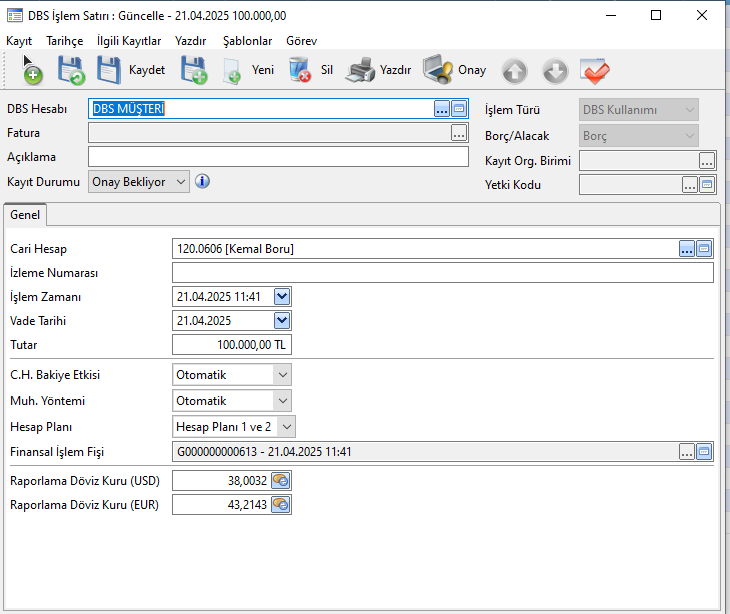730x614 pixels.
Task: Click the info icon beside Kayıt Durumu
Action: point(202,181)
